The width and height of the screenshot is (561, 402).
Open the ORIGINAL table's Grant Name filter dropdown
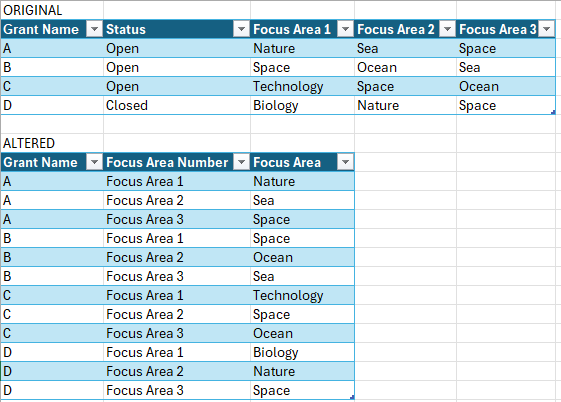(94, 29)
